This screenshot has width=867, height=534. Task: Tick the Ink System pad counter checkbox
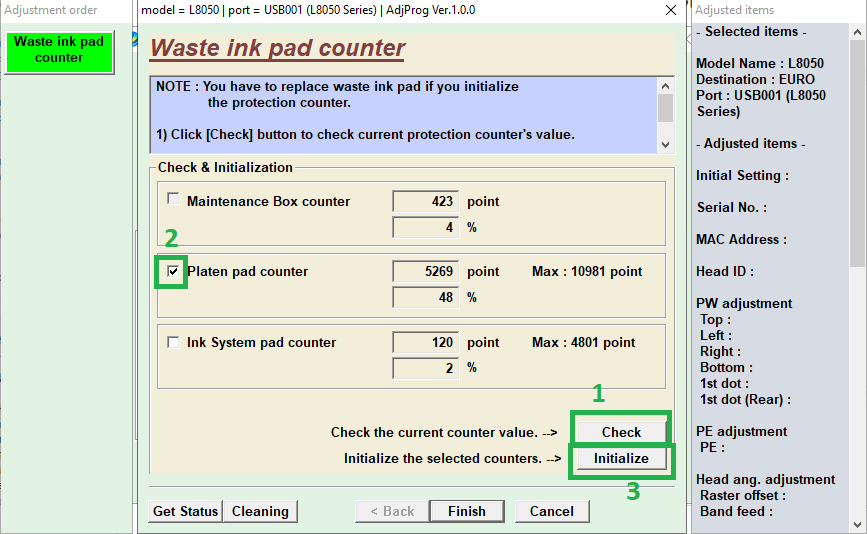174,342
